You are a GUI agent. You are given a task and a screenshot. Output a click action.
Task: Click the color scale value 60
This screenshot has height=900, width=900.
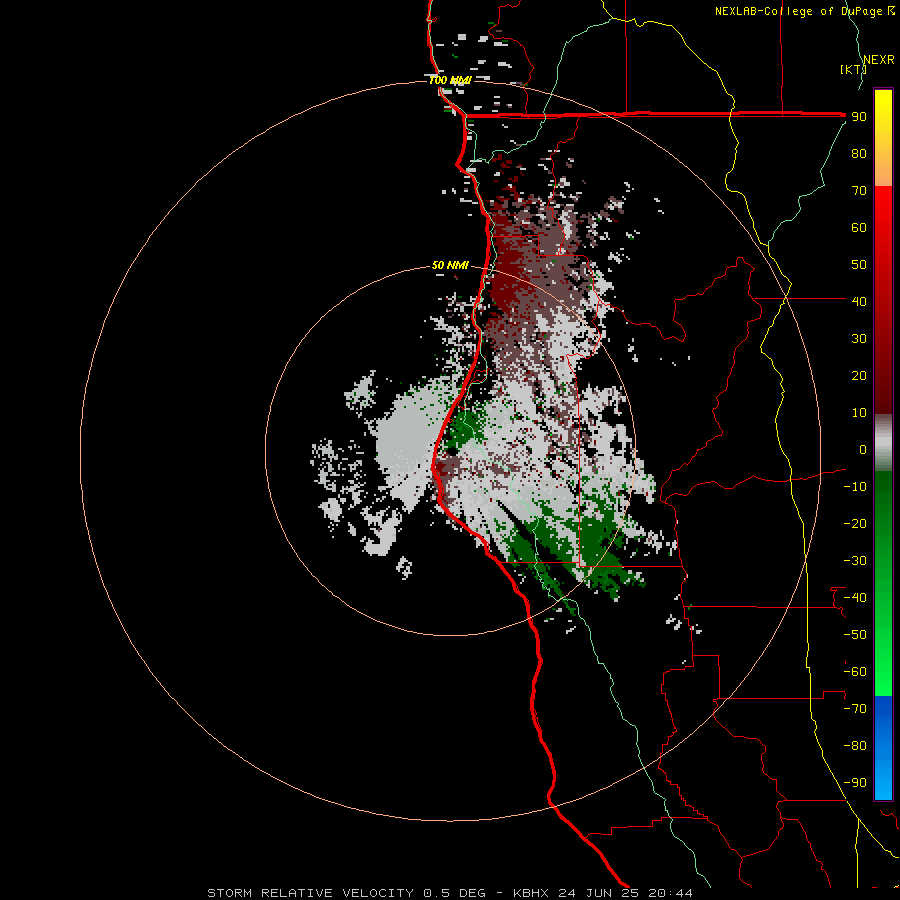click(x=859, y=227)
